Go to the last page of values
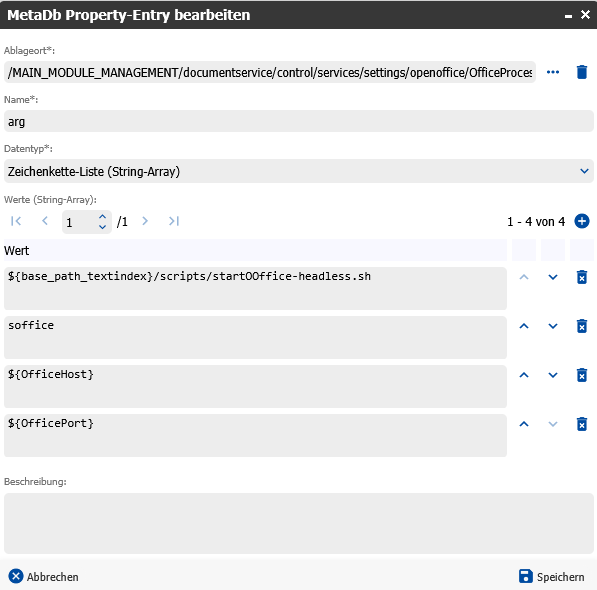This screenshot has height=590, width=597. tap(174, 221)
